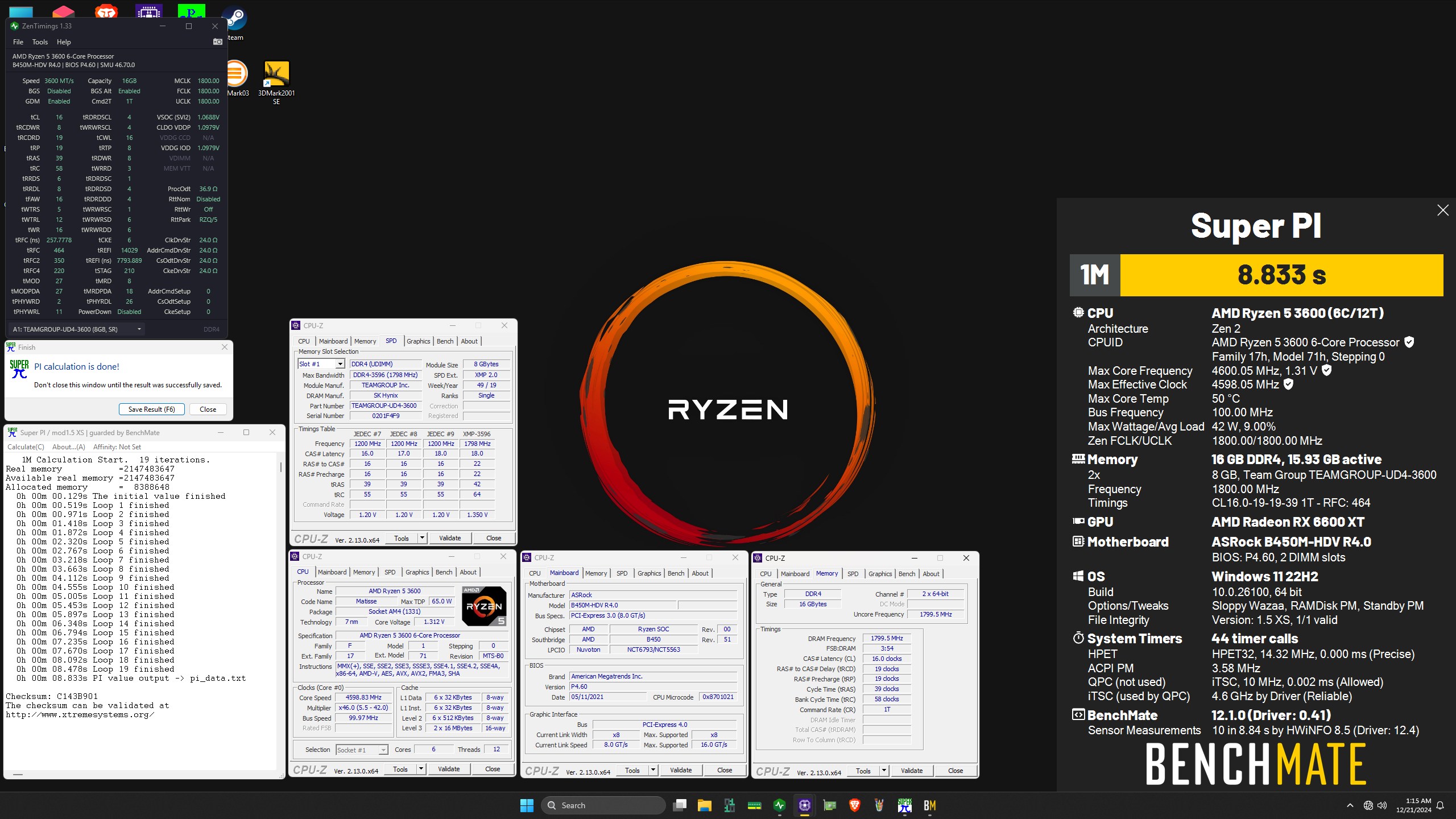The image size is (1456, 819).
Task: Select Graphics tab in CPU-Z Mainboard window
Action: tap(650, 573)
